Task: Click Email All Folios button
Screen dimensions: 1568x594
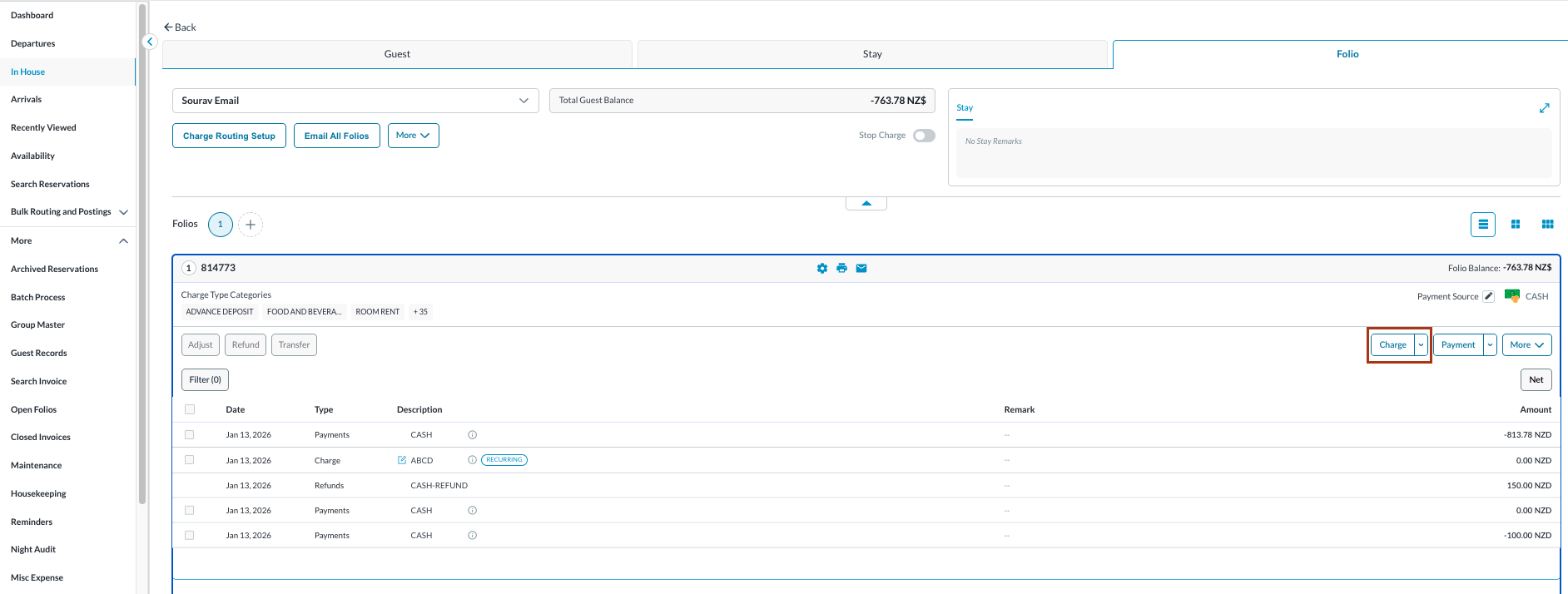Action: pos(336,136)
